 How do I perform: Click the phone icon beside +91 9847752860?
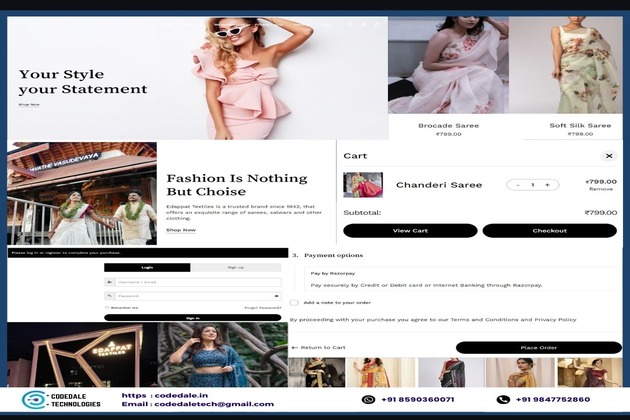coord(503,399)
